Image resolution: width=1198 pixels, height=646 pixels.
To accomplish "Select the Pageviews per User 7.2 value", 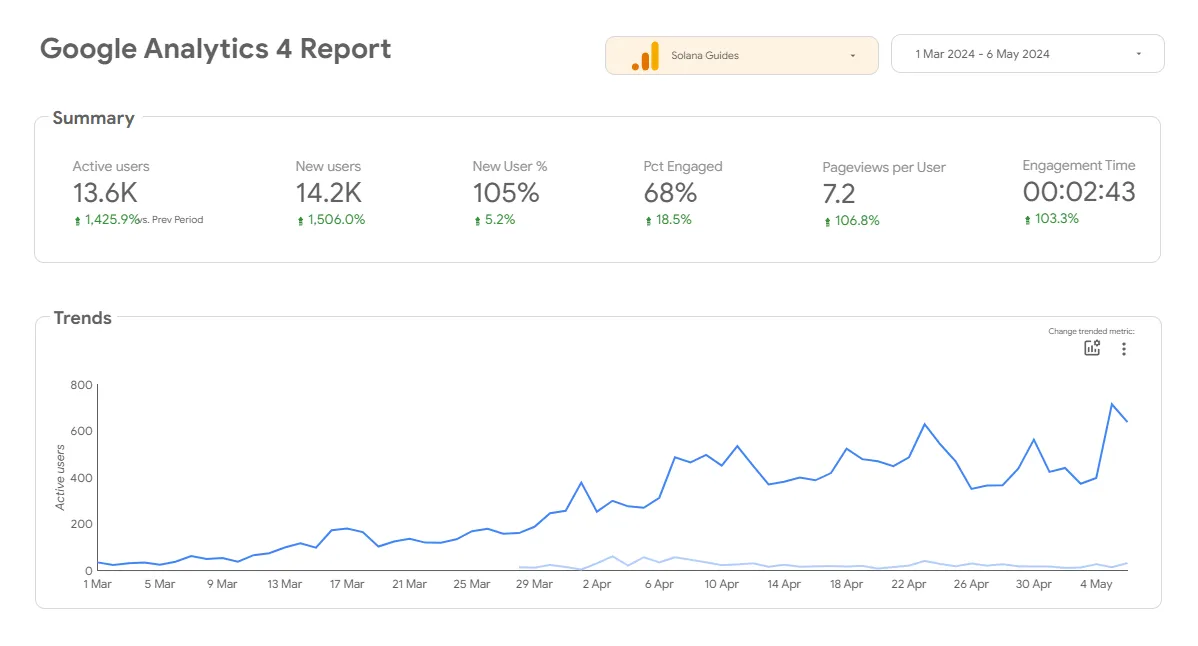I will [839, 194].
